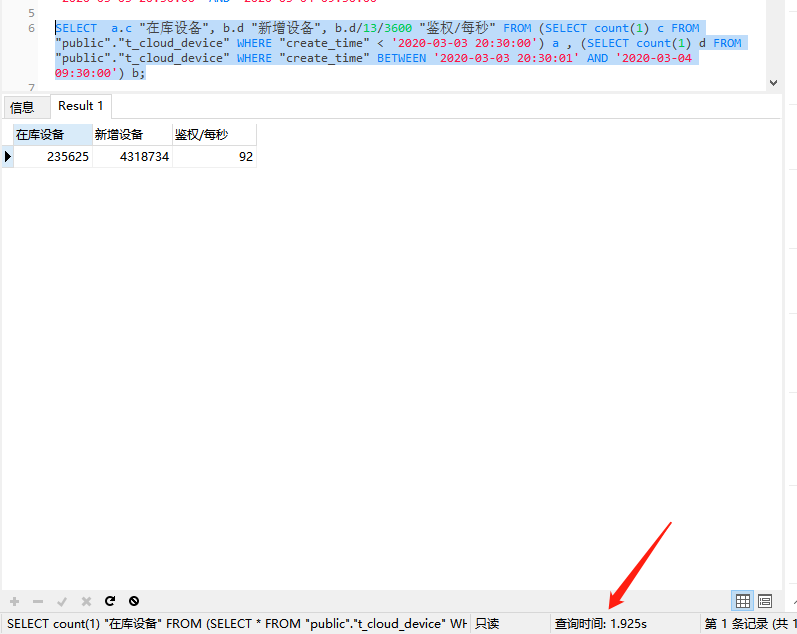Select the Result 1 tab

coord(81,106)
